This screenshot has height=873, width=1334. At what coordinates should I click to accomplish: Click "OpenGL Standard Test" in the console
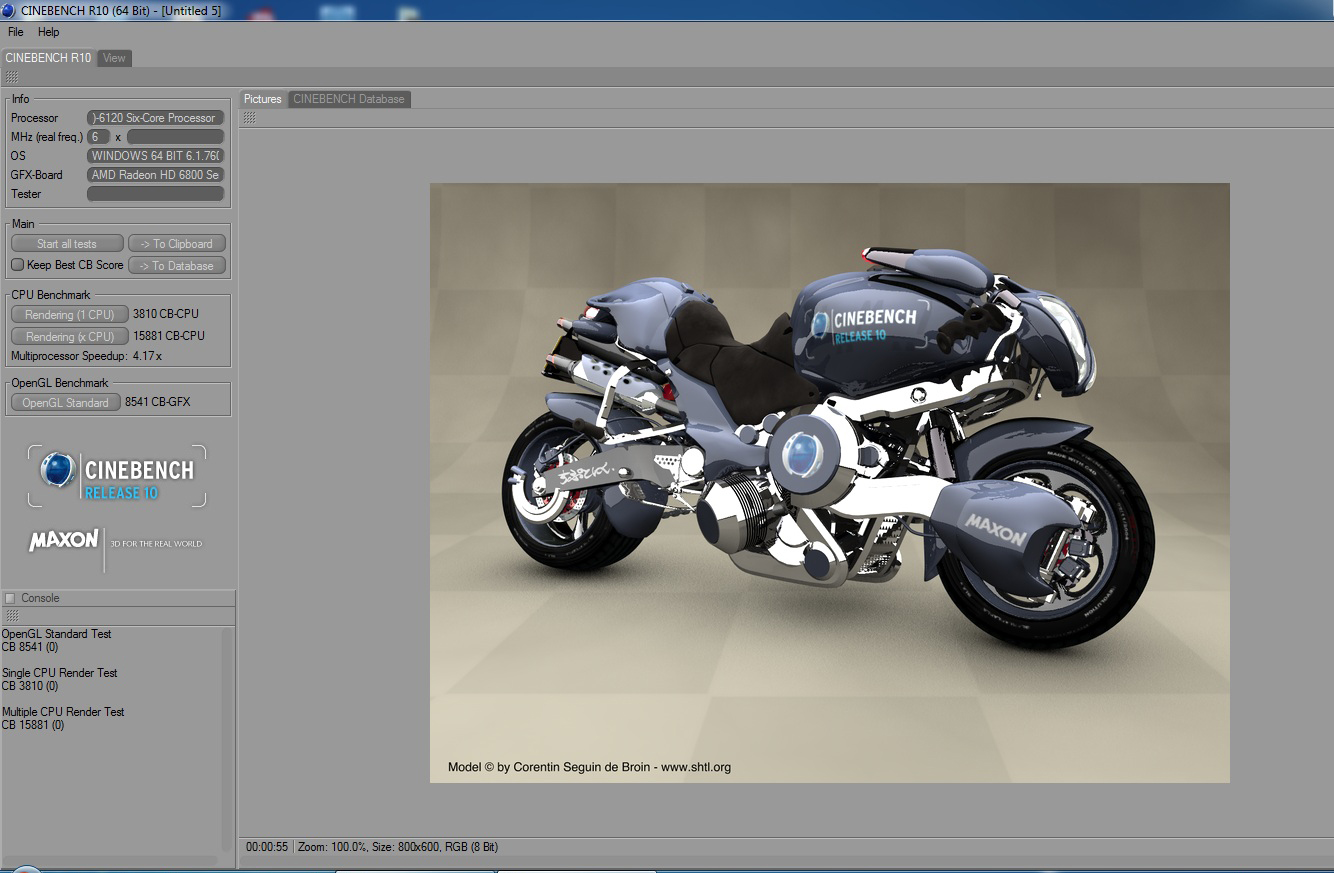57,634
